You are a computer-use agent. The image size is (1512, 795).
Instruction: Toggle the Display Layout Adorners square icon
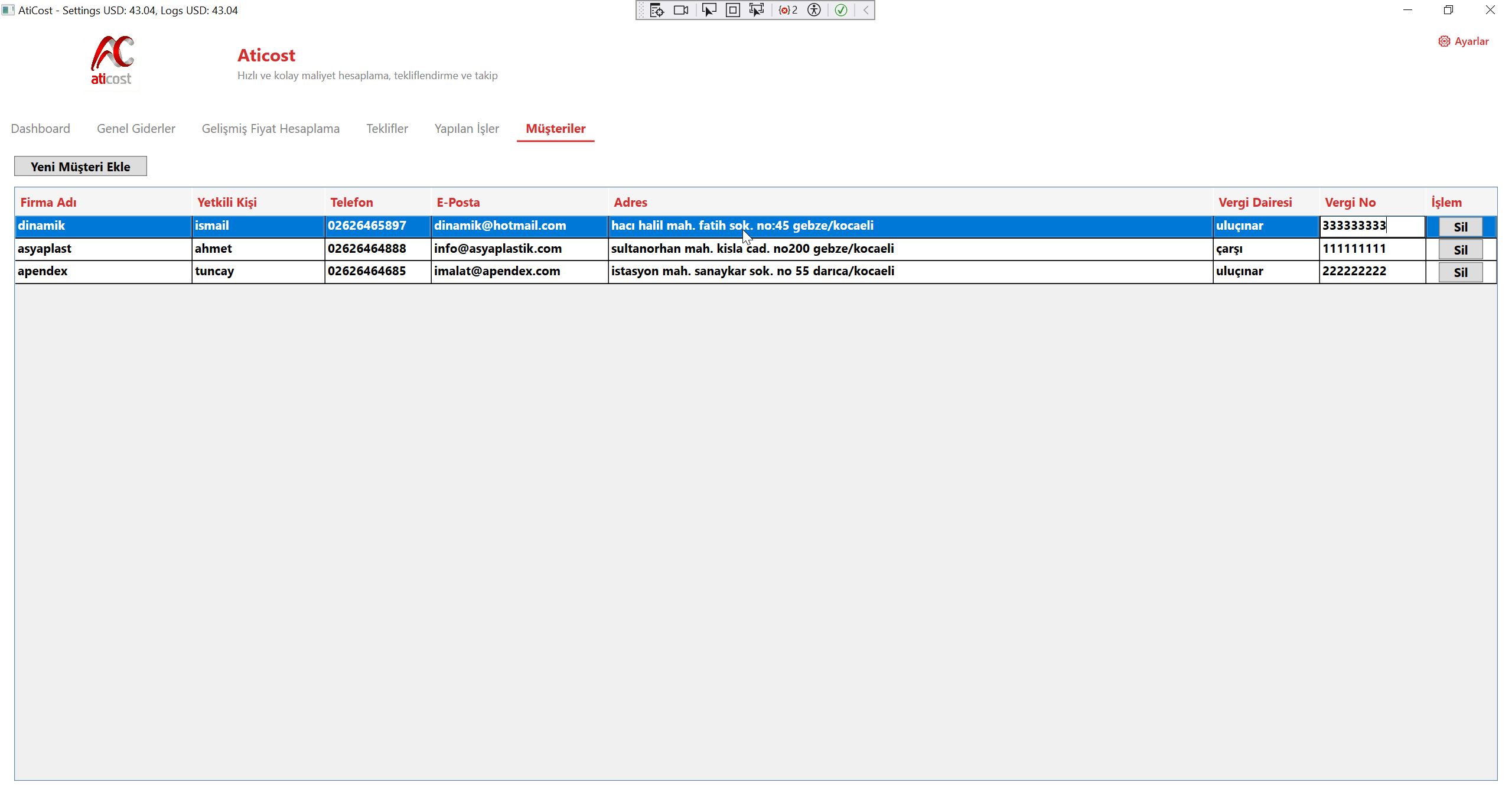click(732, 10)
